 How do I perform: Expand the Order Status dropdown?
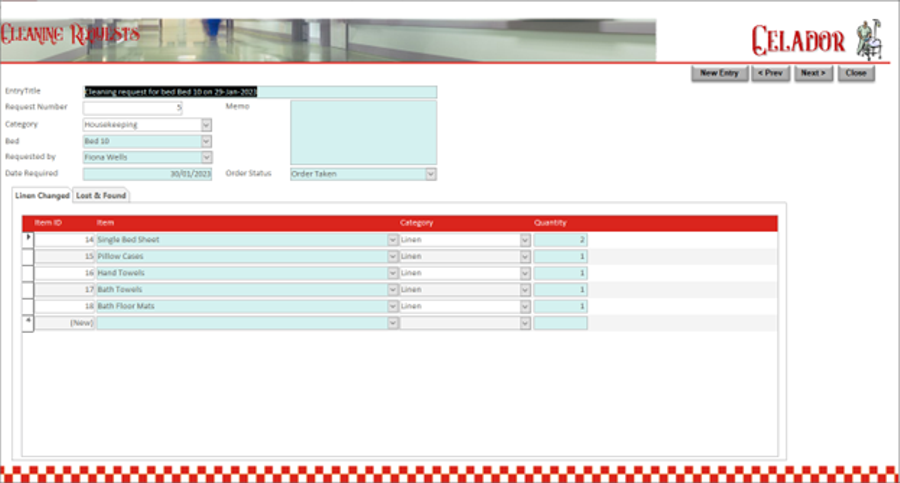pyautogui.click(x=431, y=174)
